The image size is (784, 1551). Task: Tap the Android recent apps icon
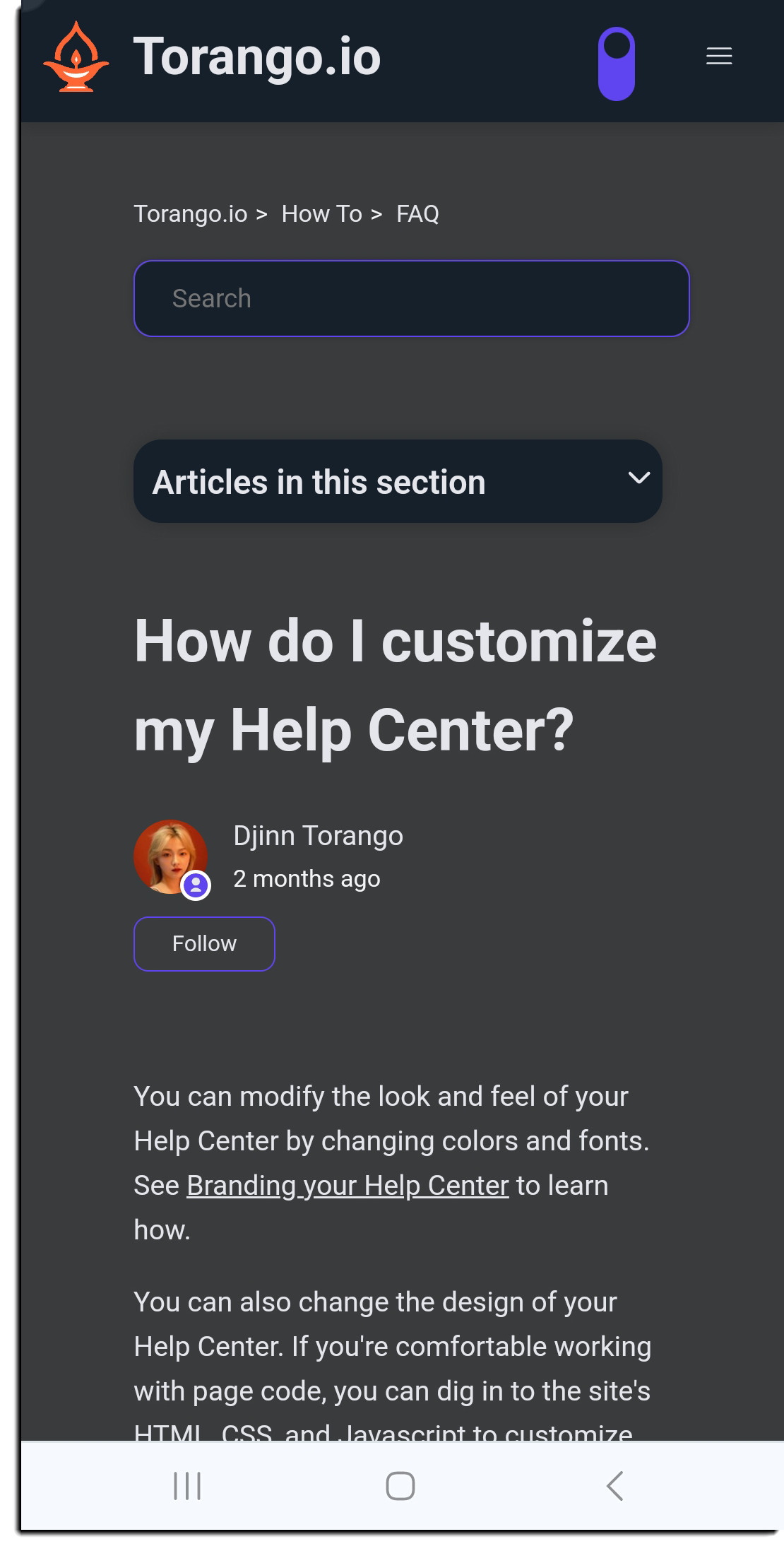187,1486
